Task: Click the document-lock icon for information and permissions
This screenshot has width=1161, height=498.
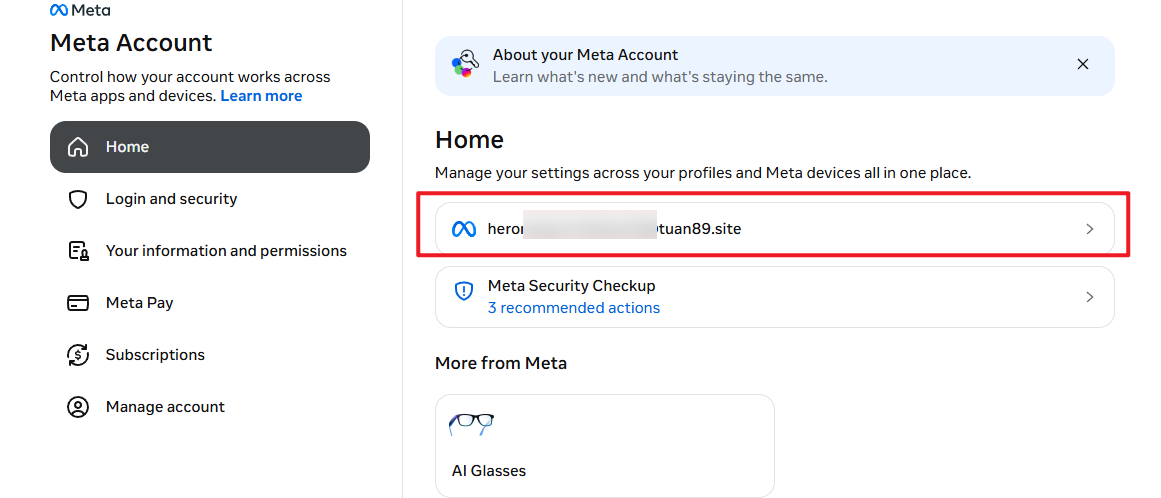Action: click(x=78, y=251)
